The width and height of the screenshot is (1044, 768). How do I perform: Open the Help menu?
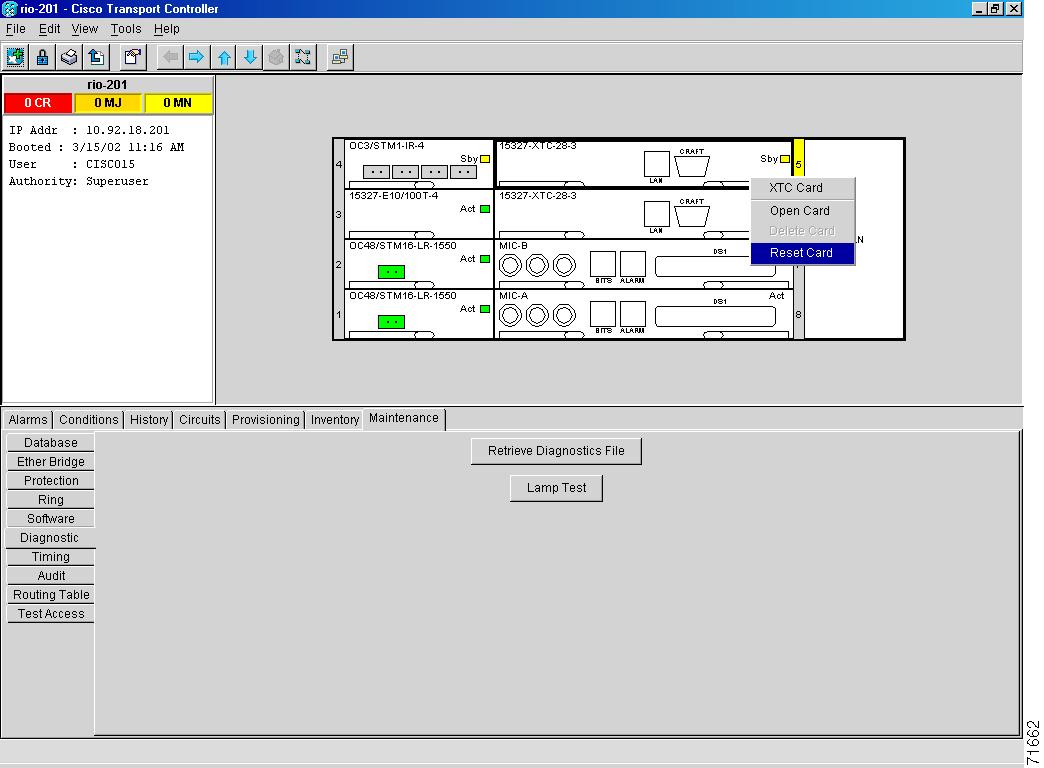166,29
